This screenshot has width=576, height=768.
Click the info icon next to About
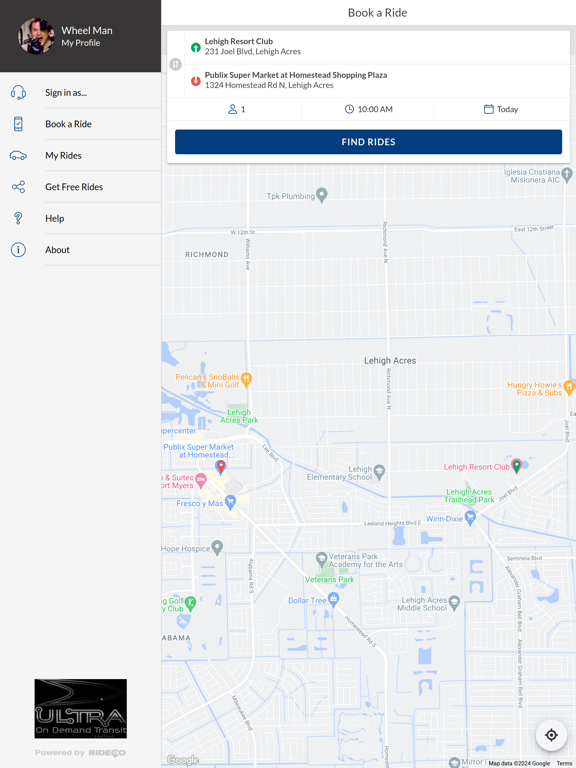[x=18, y=250]
